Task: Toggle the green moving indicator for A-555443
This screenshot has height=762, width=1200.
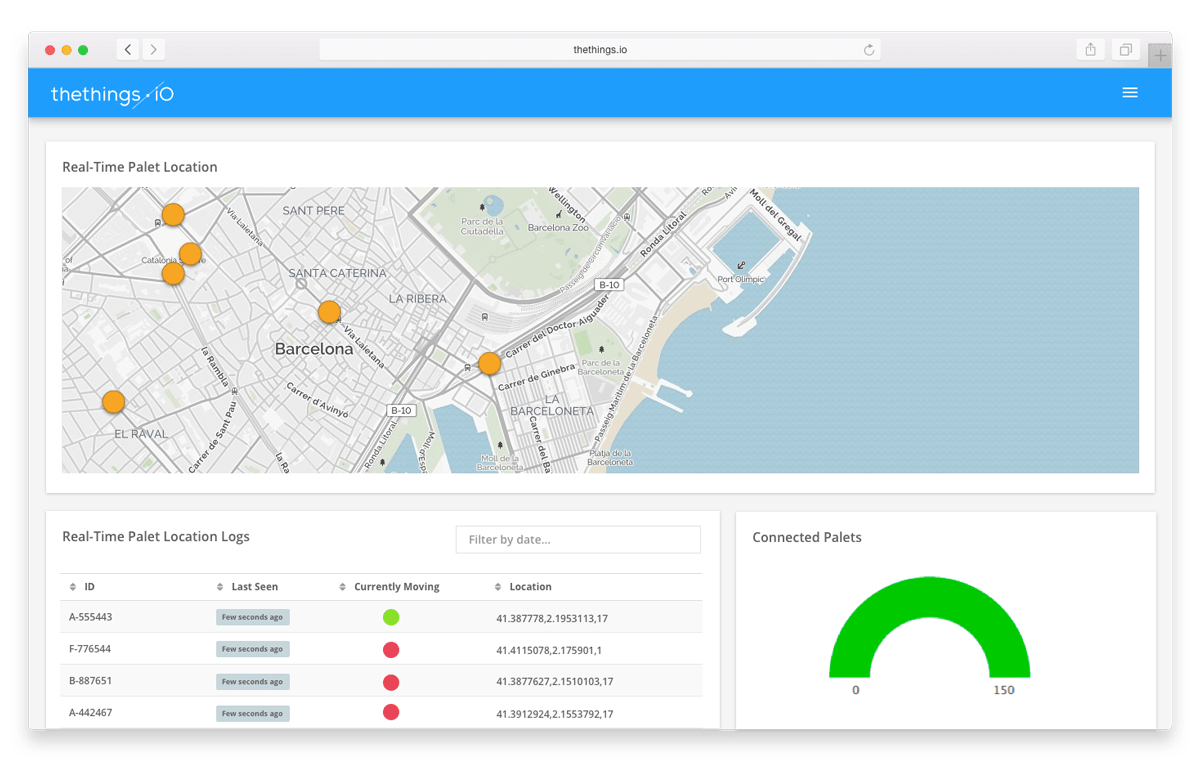Action: (x=390, y=617)
